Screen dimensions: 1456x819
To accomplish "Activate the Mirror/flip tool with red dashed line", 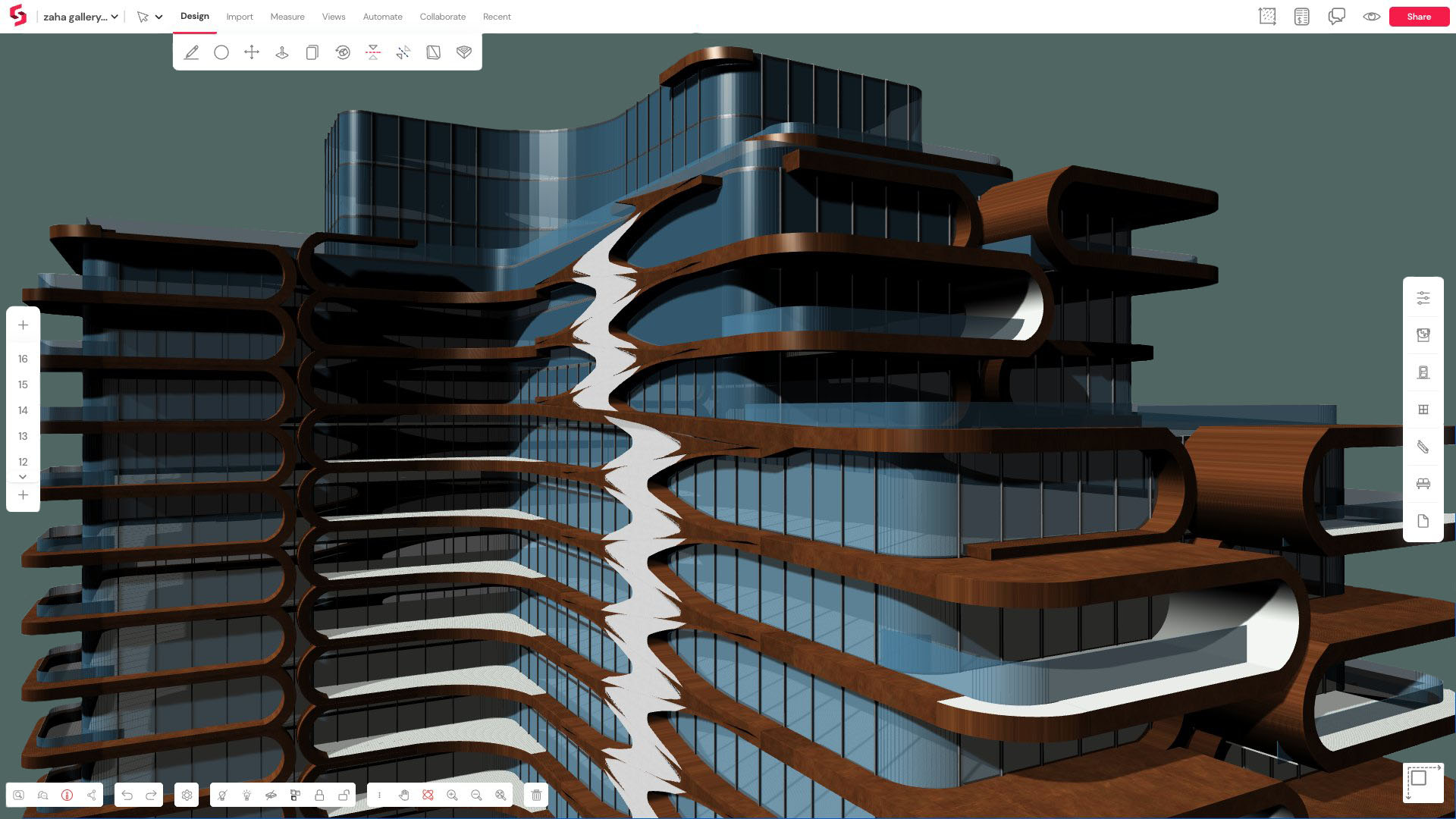I will click(373, 52).
